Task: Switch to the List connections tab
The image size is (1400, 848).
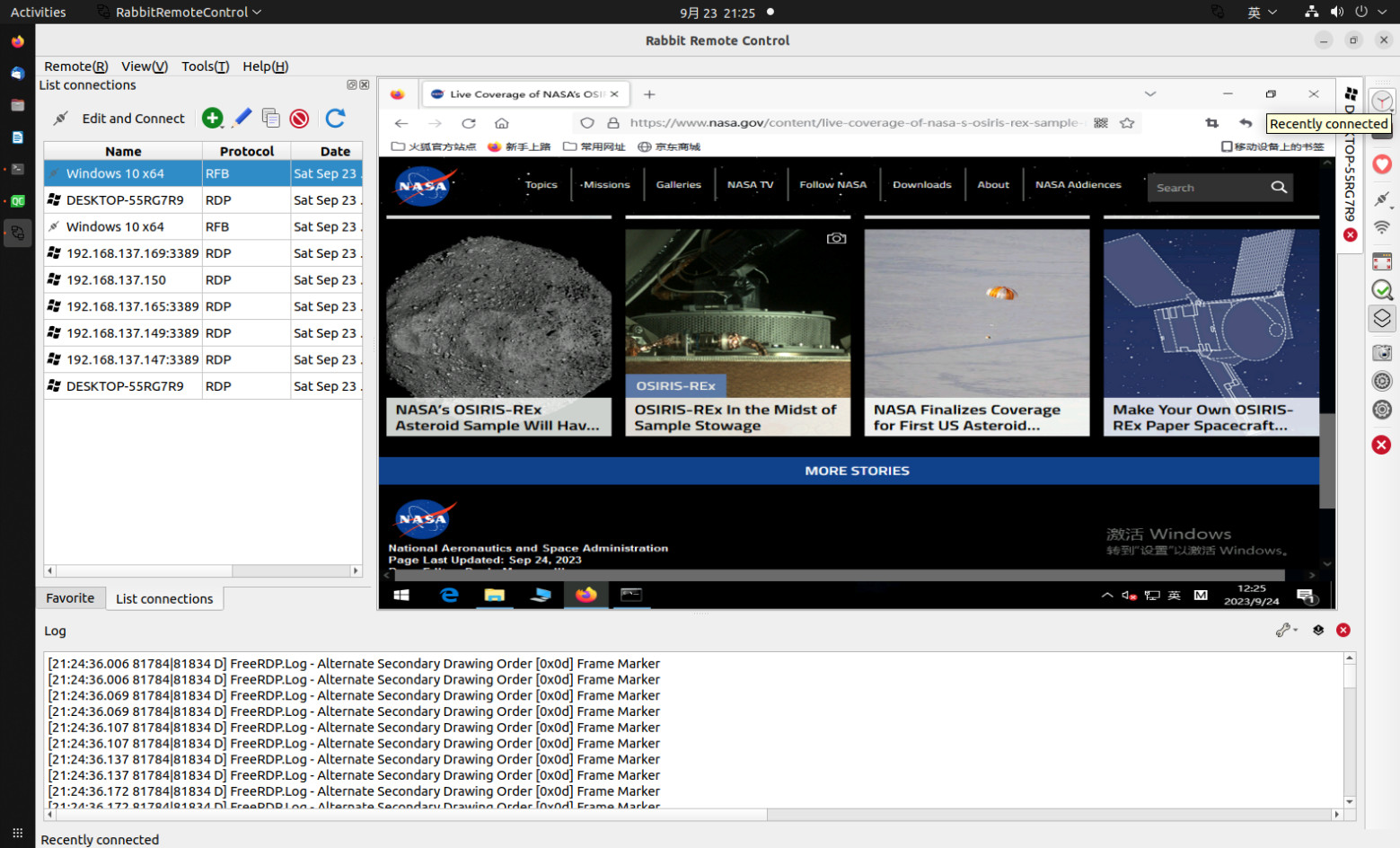Action: (x=164, y=598)
